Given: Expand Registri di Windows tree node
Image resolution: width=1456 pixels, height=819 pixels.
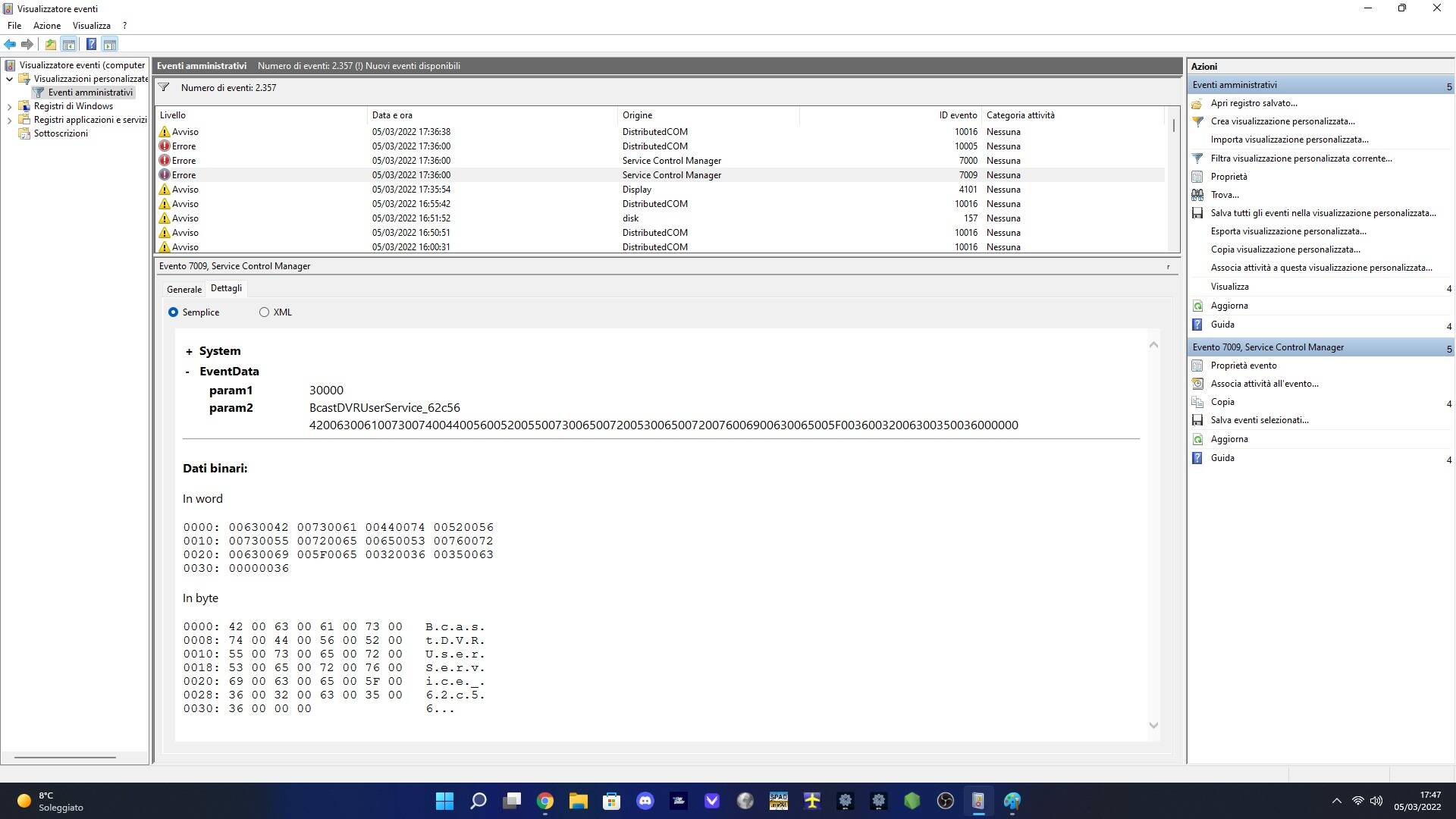Looking at the screenshot, I should (x=9, y=106).
